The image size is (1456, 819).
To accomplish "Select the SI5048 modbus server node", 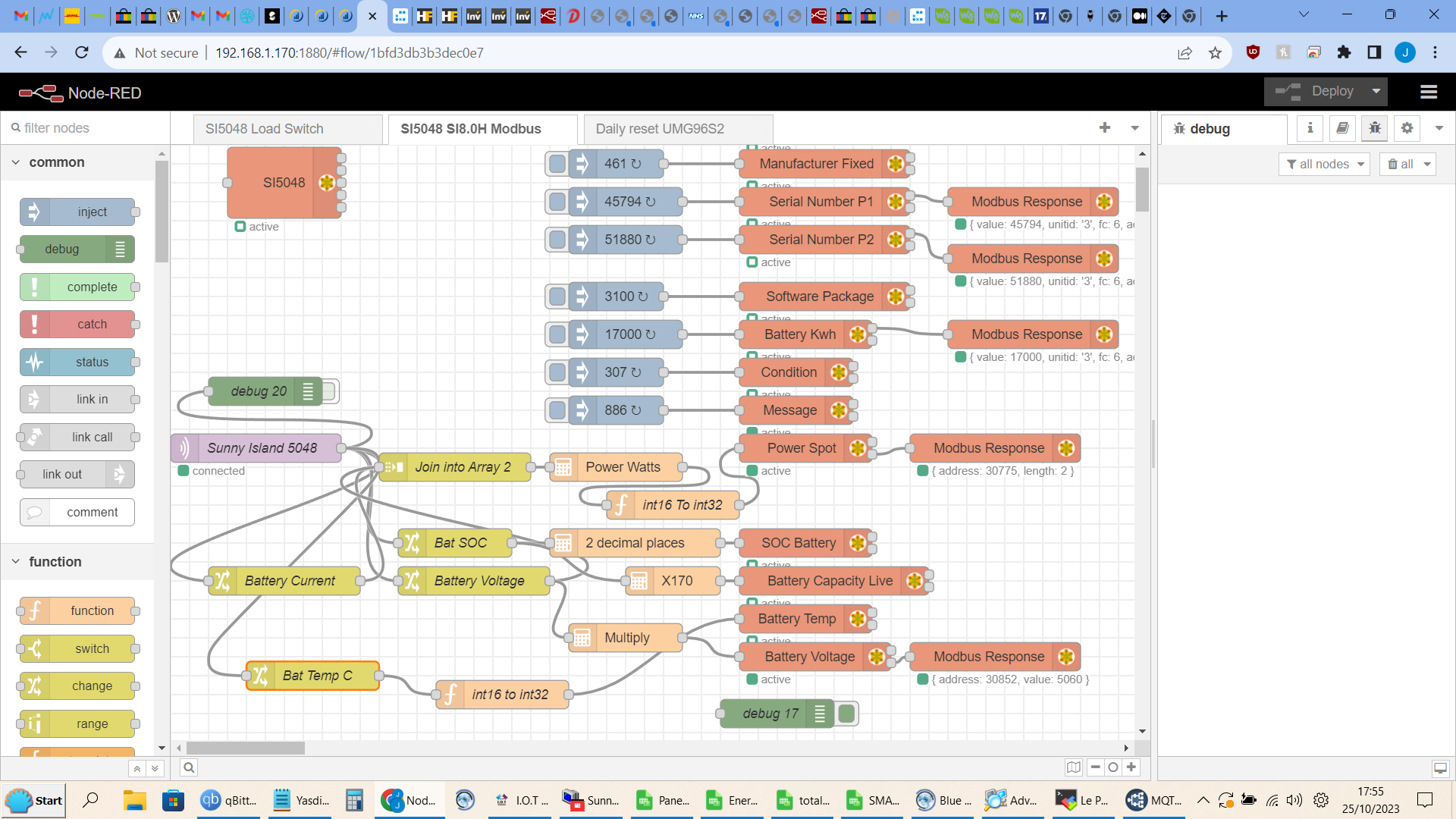I will point(284,183).
